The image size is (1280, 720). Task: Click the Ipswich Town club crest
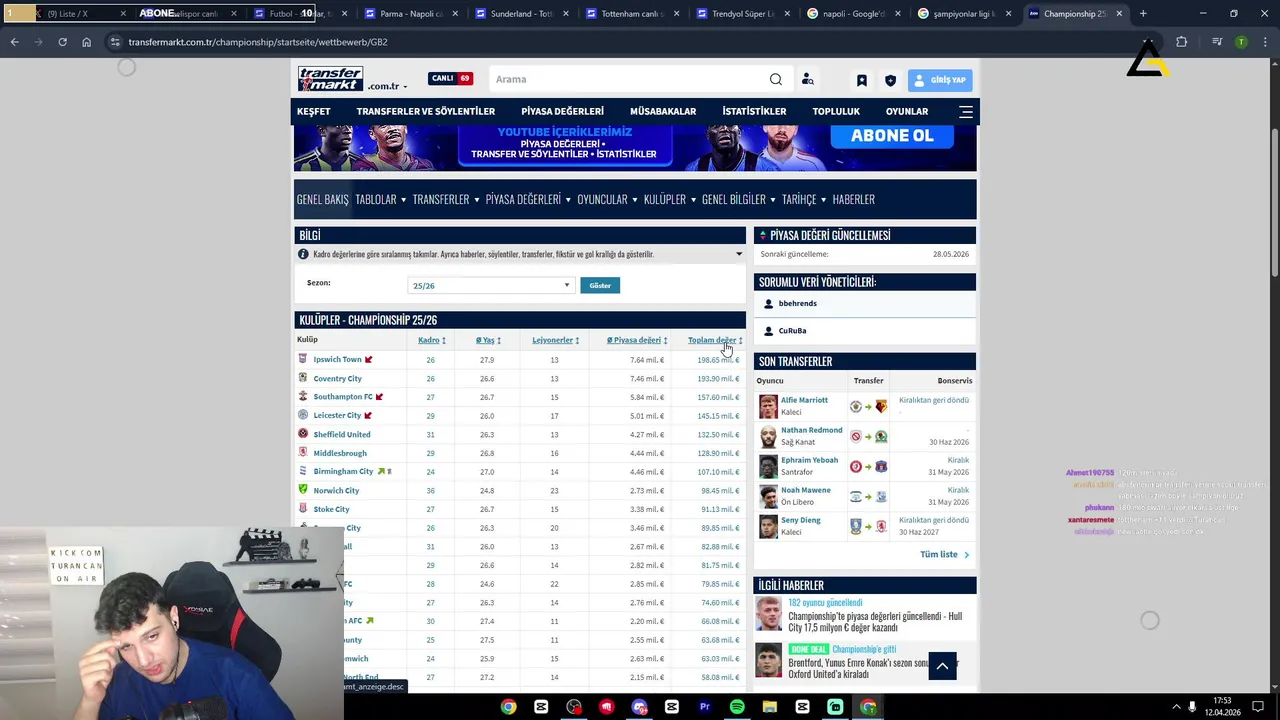303,359
